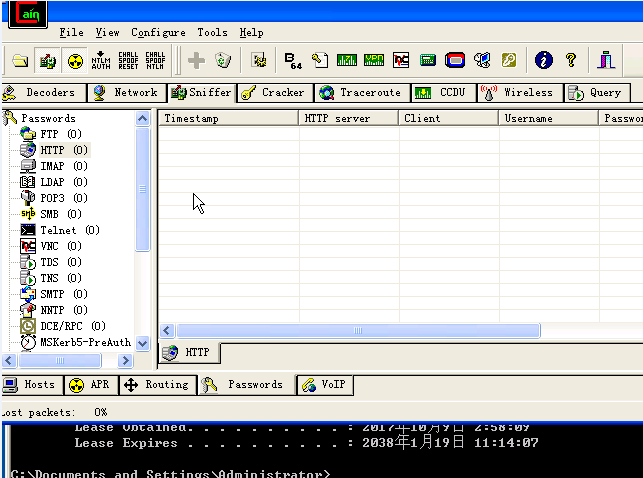
Task: Click the blue About info icon
Action: tap(544, 61)
